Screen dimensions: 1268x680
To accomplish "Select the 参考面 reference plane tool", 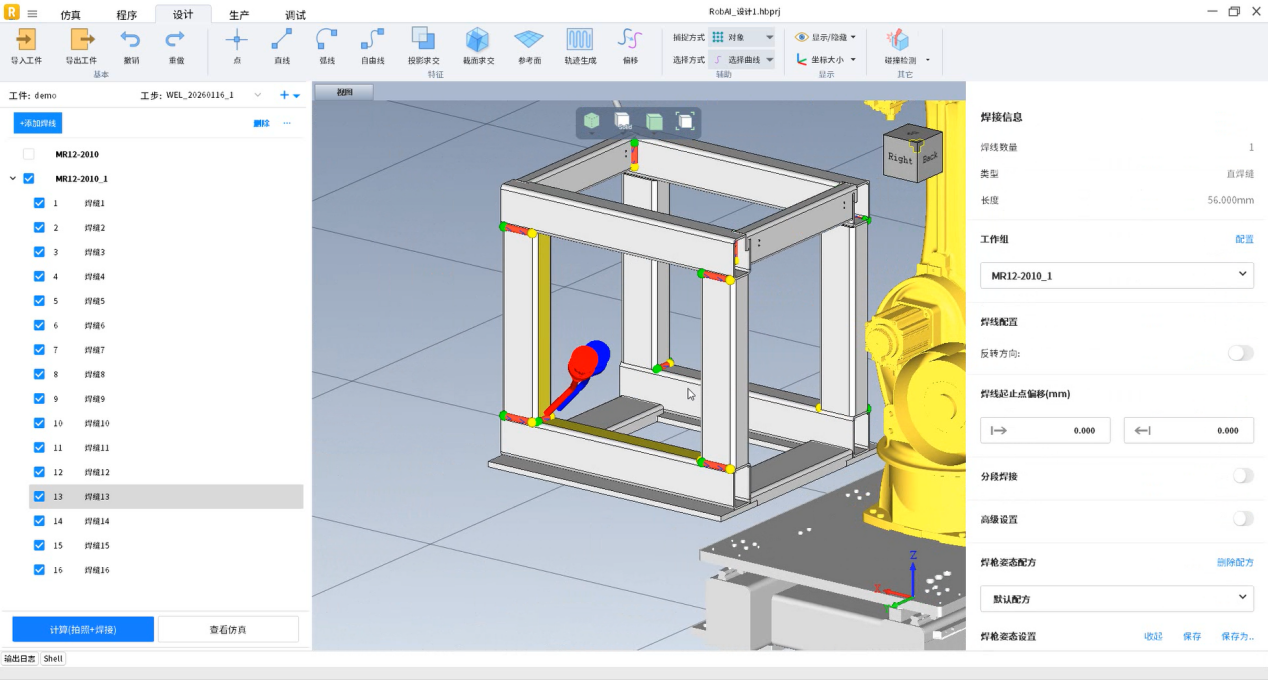I will pyautogui.click(x=528, y=40).
